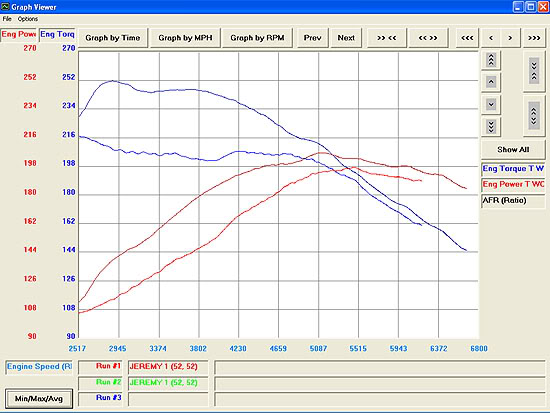Viewport: 550px width, 413px height.
Task: Select the Eng Power axis tab
Action: point(18,34)
